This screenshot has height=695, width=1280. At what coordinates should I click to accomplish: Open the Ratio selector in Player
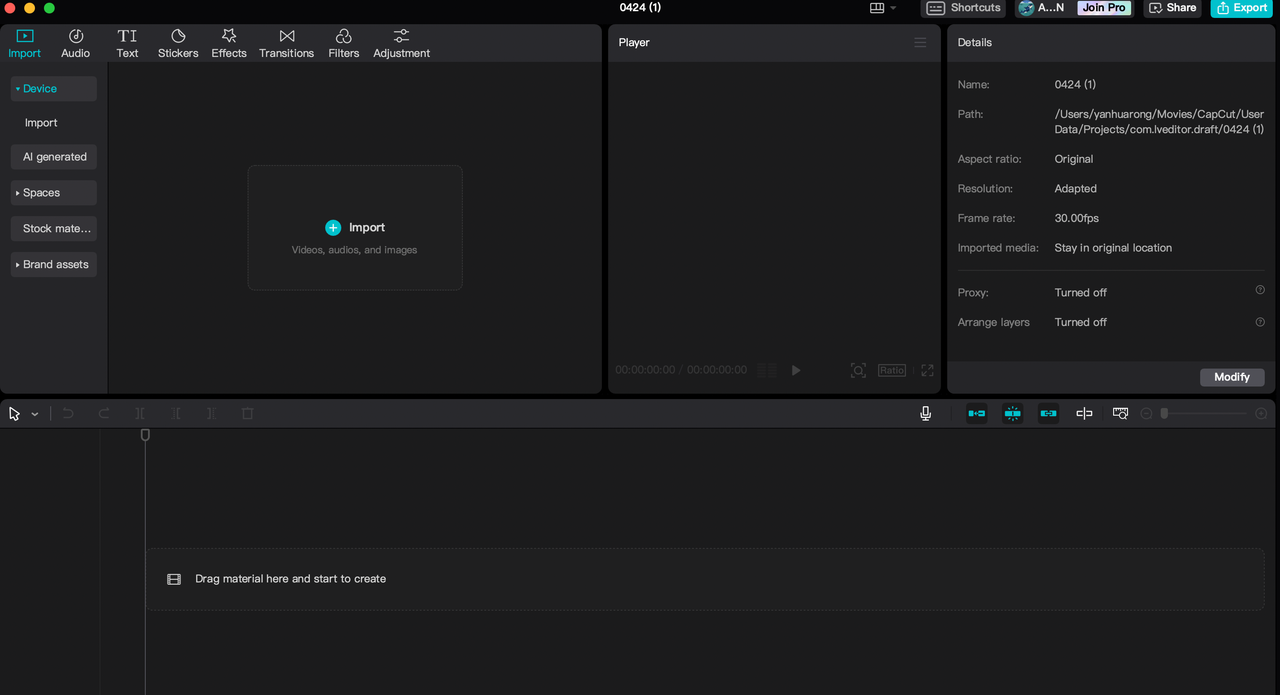892,370
